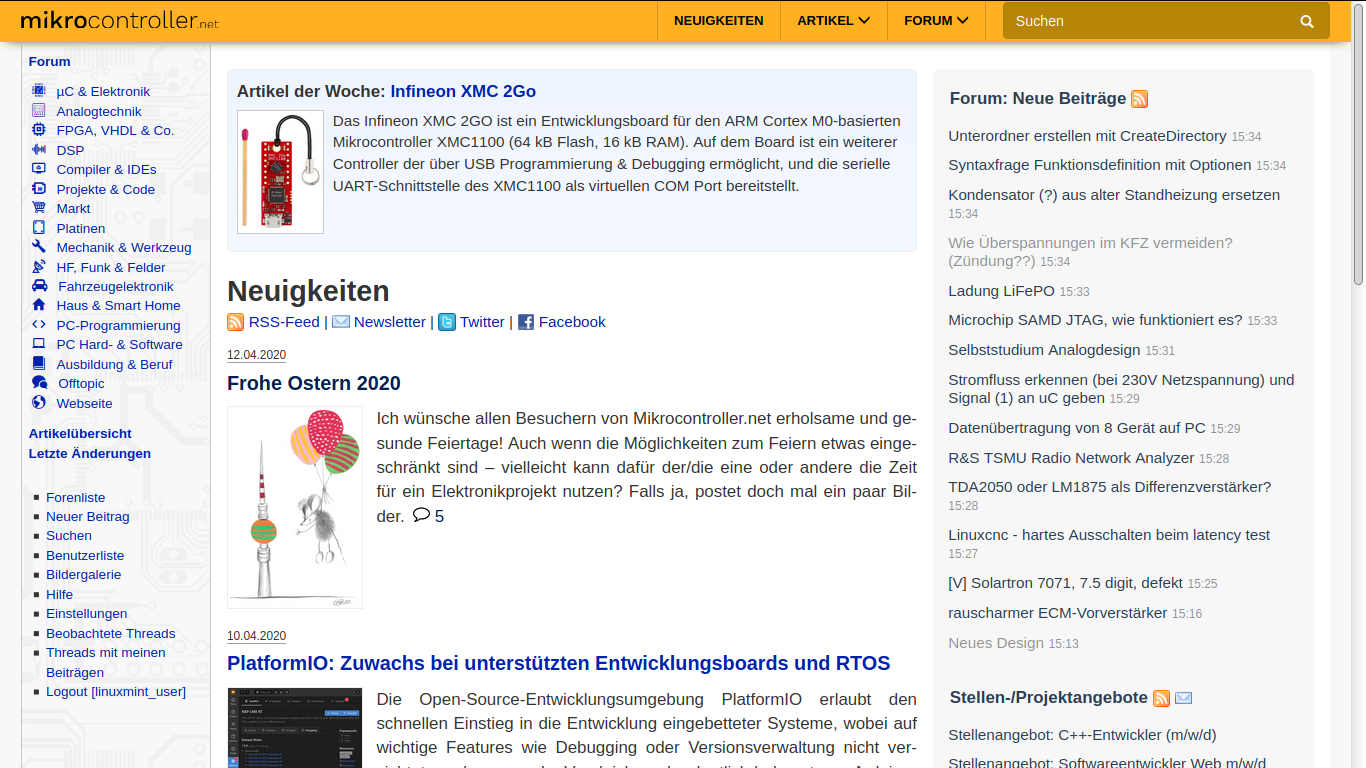Open the Infineon XMC 2Go article link
1366x768 pixels.
pos(463,91)
